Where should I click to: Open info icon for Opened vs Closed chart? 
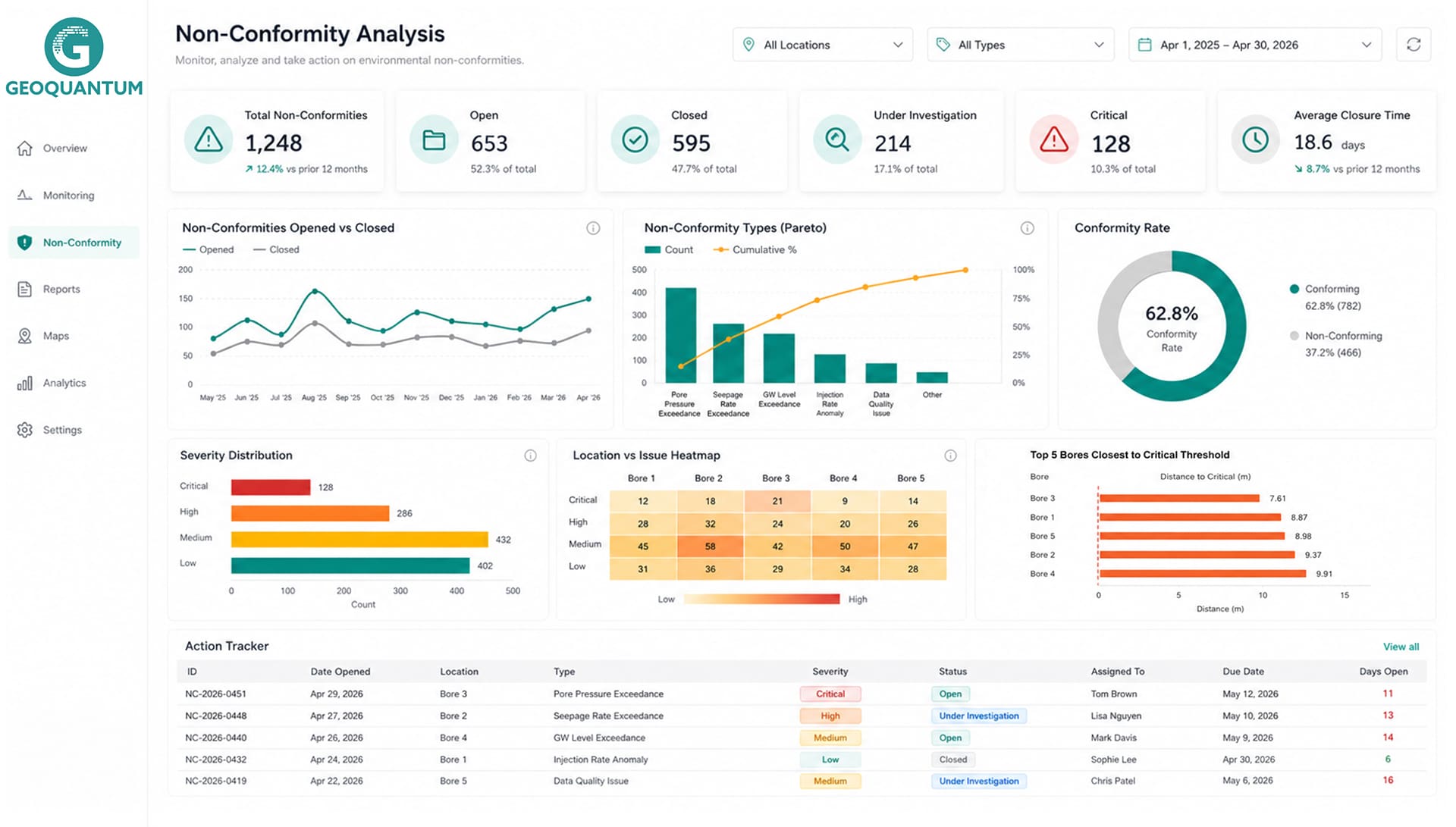[593, 228]
